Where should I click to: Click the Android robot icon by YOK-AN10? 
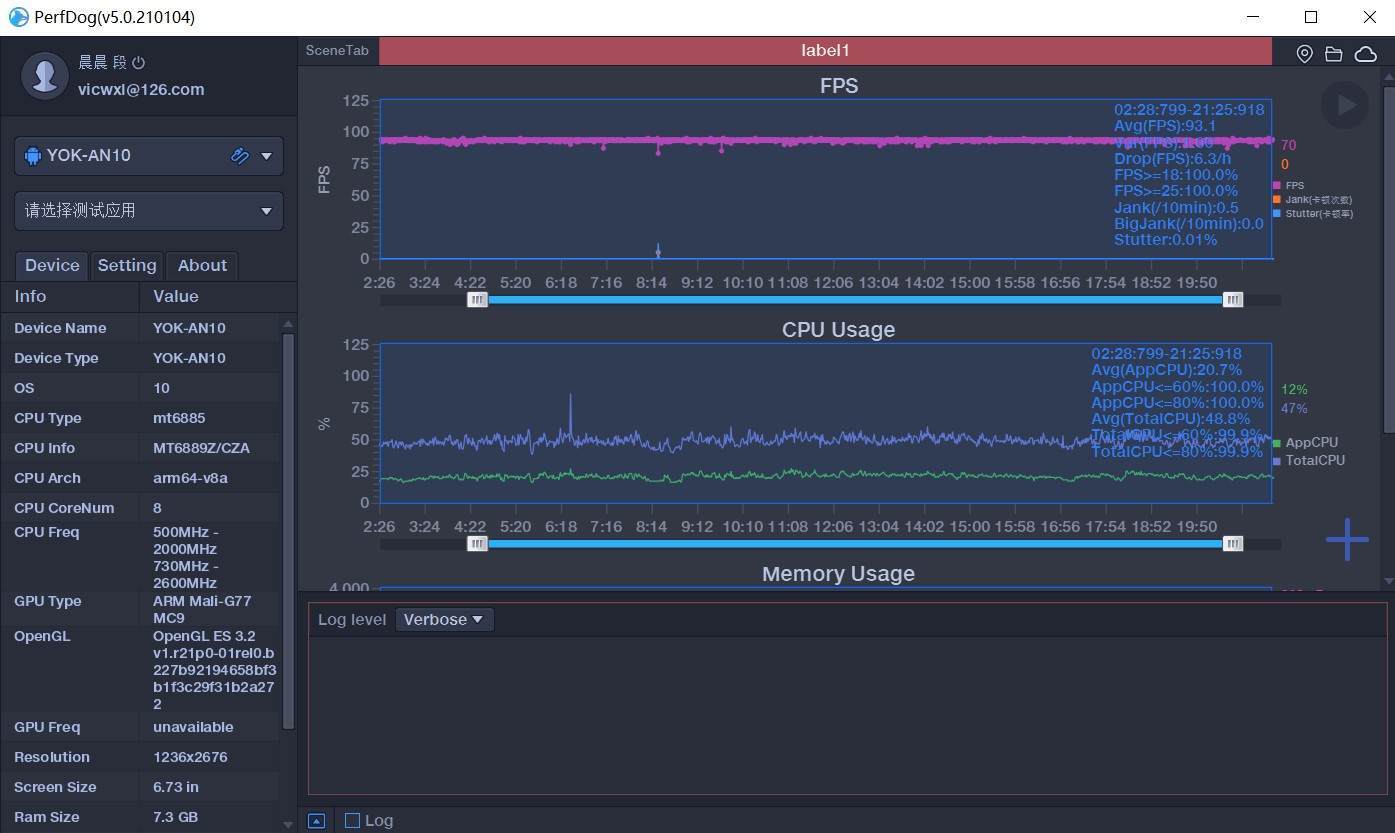(32, 156)
